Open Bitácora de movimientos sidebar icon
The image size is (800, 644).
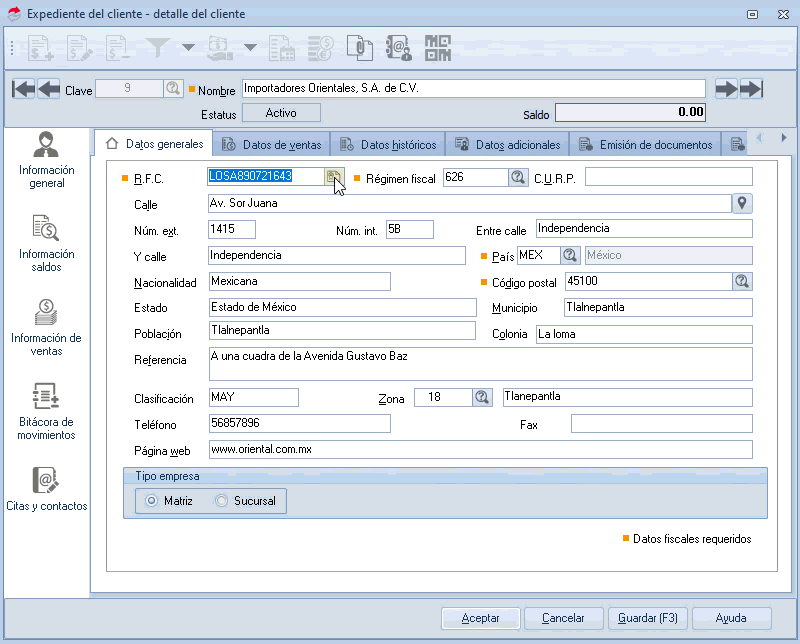(47, 411)
